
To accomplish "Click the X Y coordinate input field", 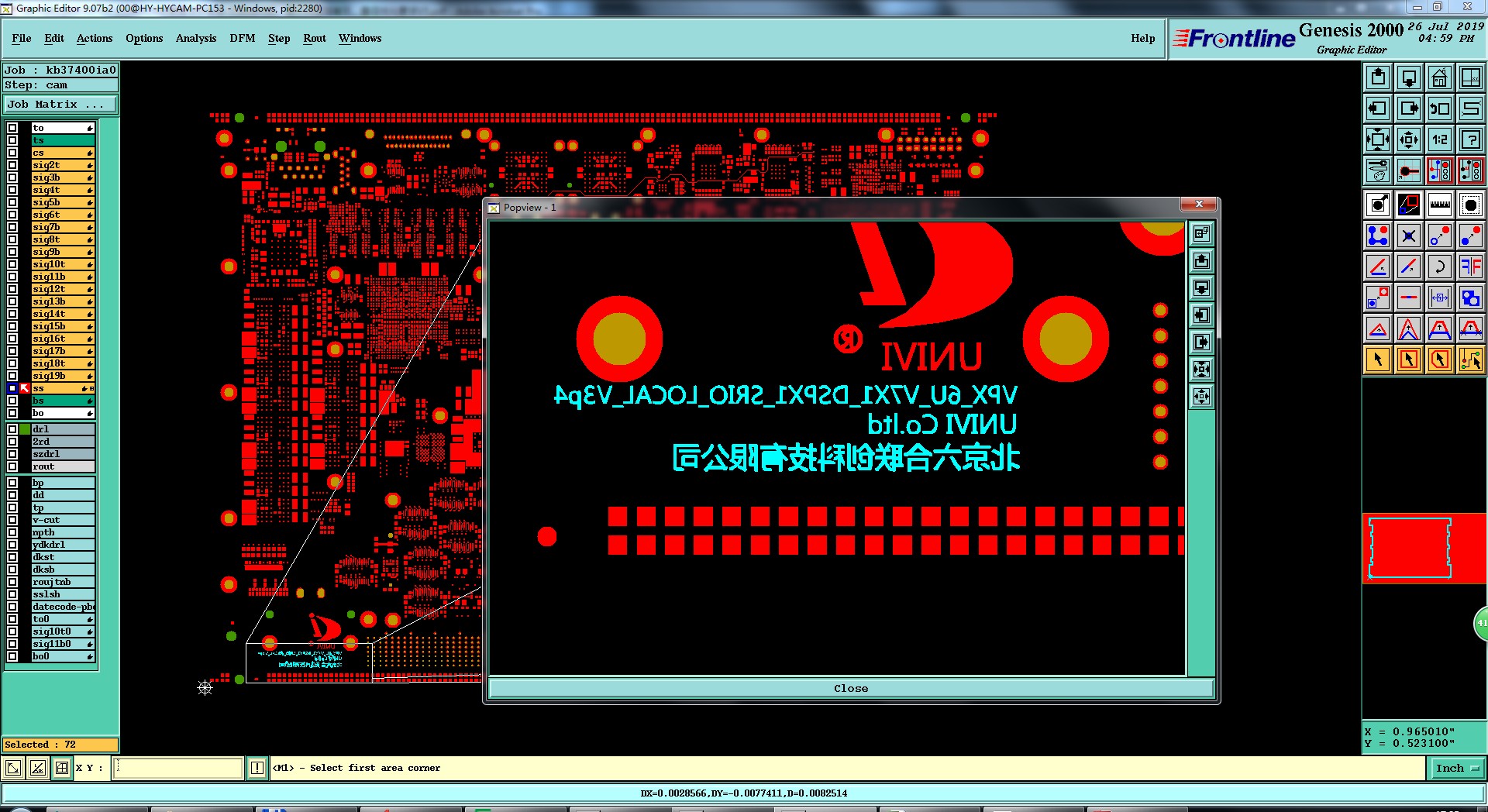I will click(x=178, y=768).
